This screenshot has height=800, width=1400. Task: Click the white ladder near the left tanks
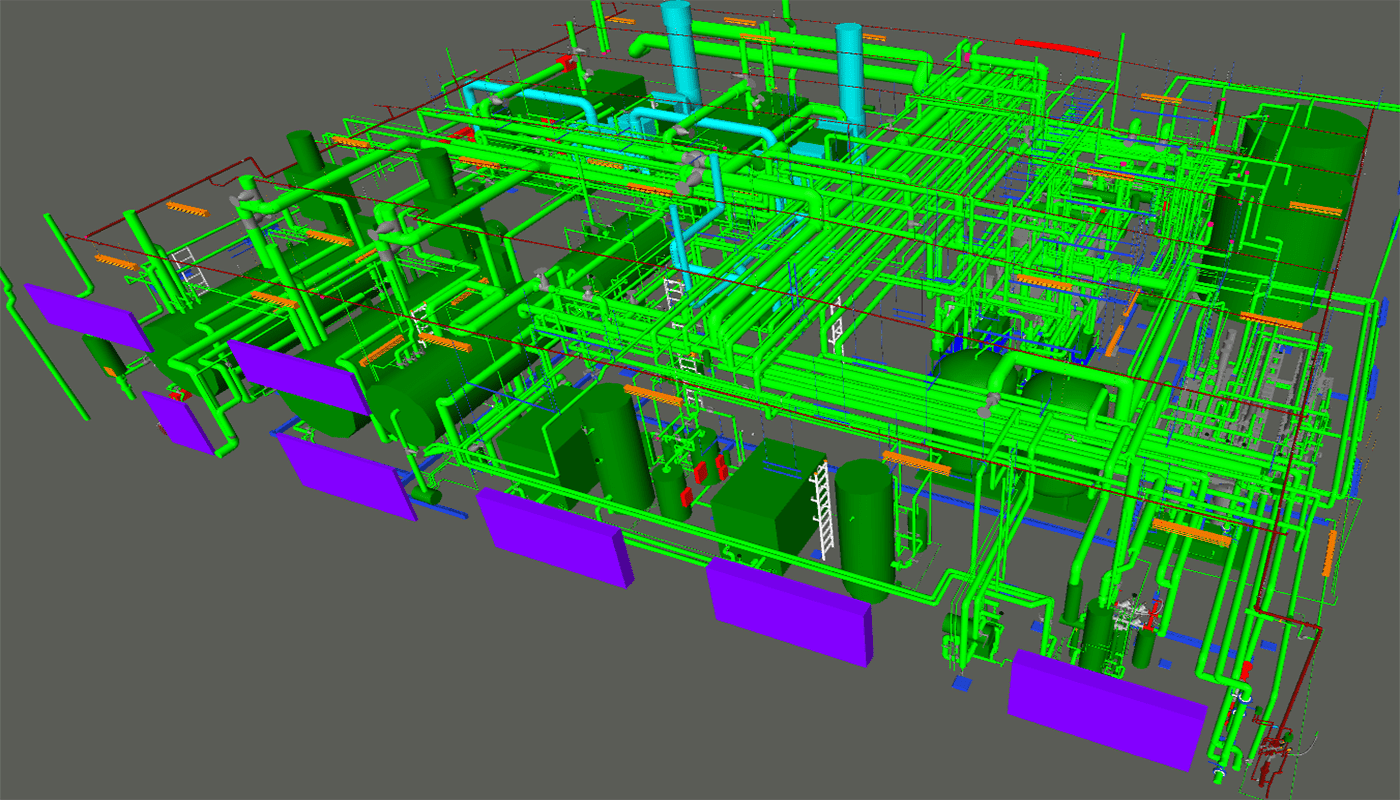click(187, 271)
